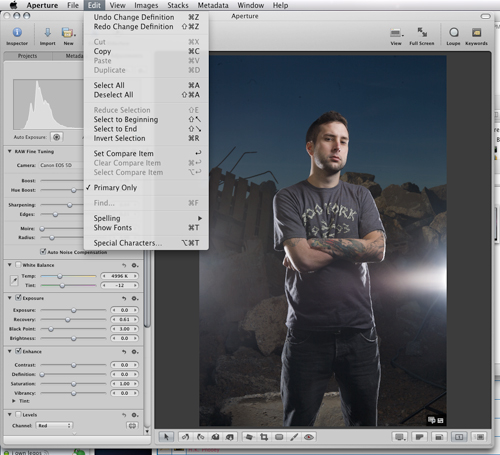Open the Channel dropdown showing Red
The height and width of the screenshot is (455, 500).
[54, 426]
